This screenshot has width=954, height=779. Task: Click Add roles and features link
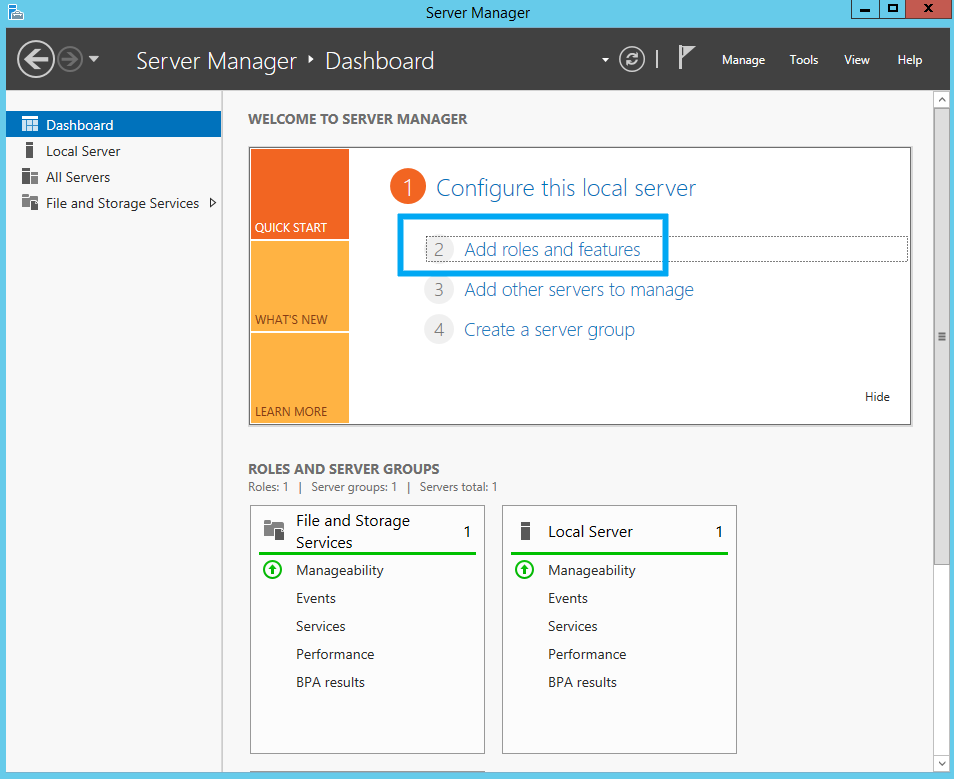click(552, 250)
